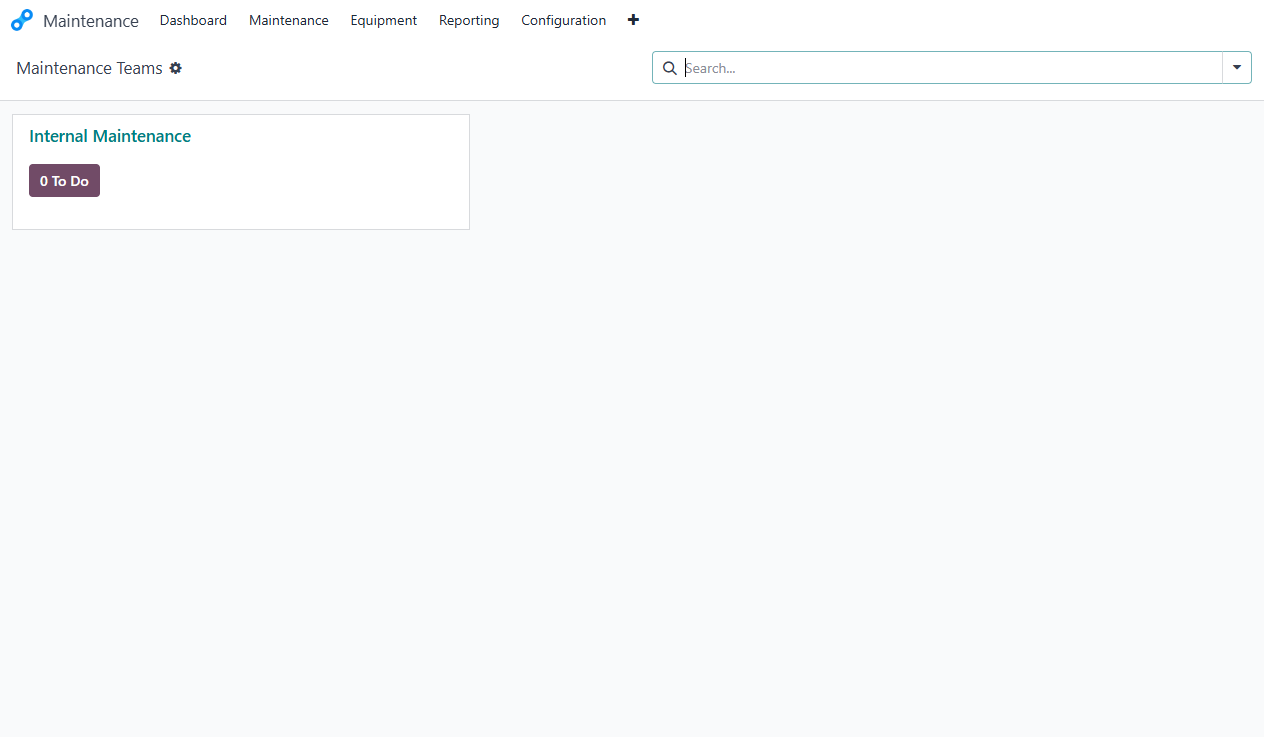Select the Maintenance app logo icon

(22, 19)
